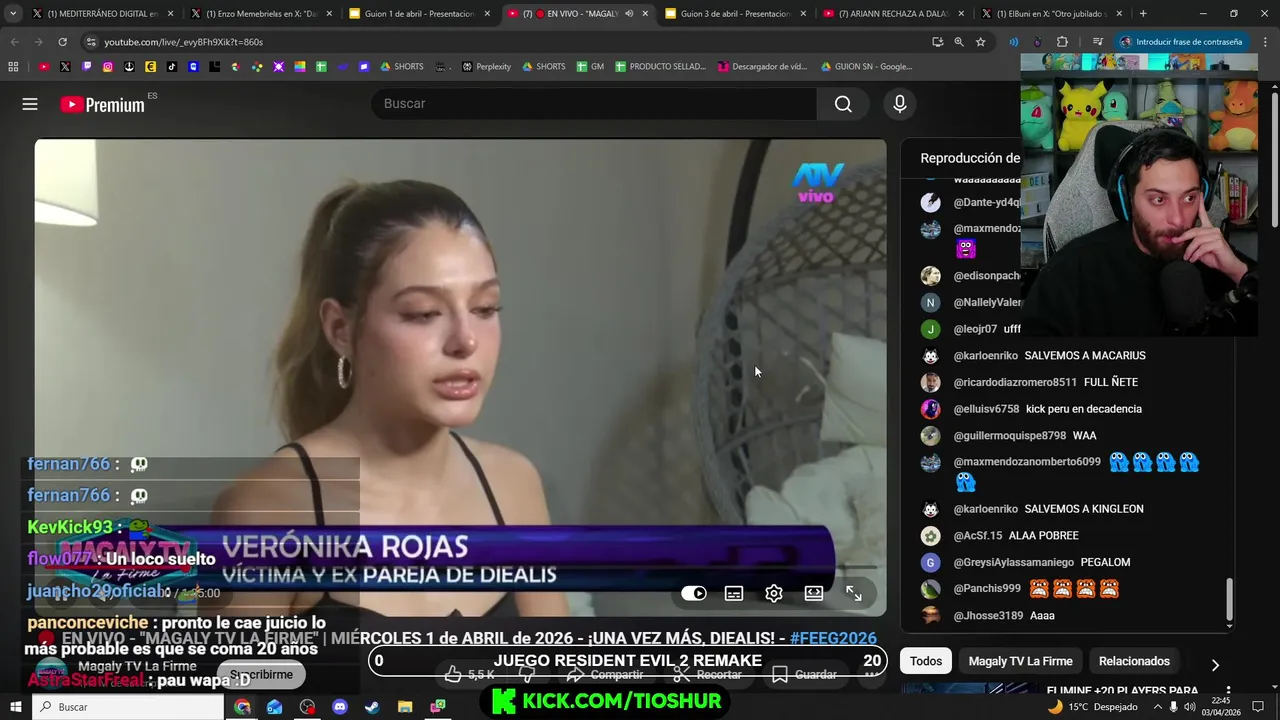1280x720 pixels.
Task: Select the Todos filter chip
Action: pos(926,661)
